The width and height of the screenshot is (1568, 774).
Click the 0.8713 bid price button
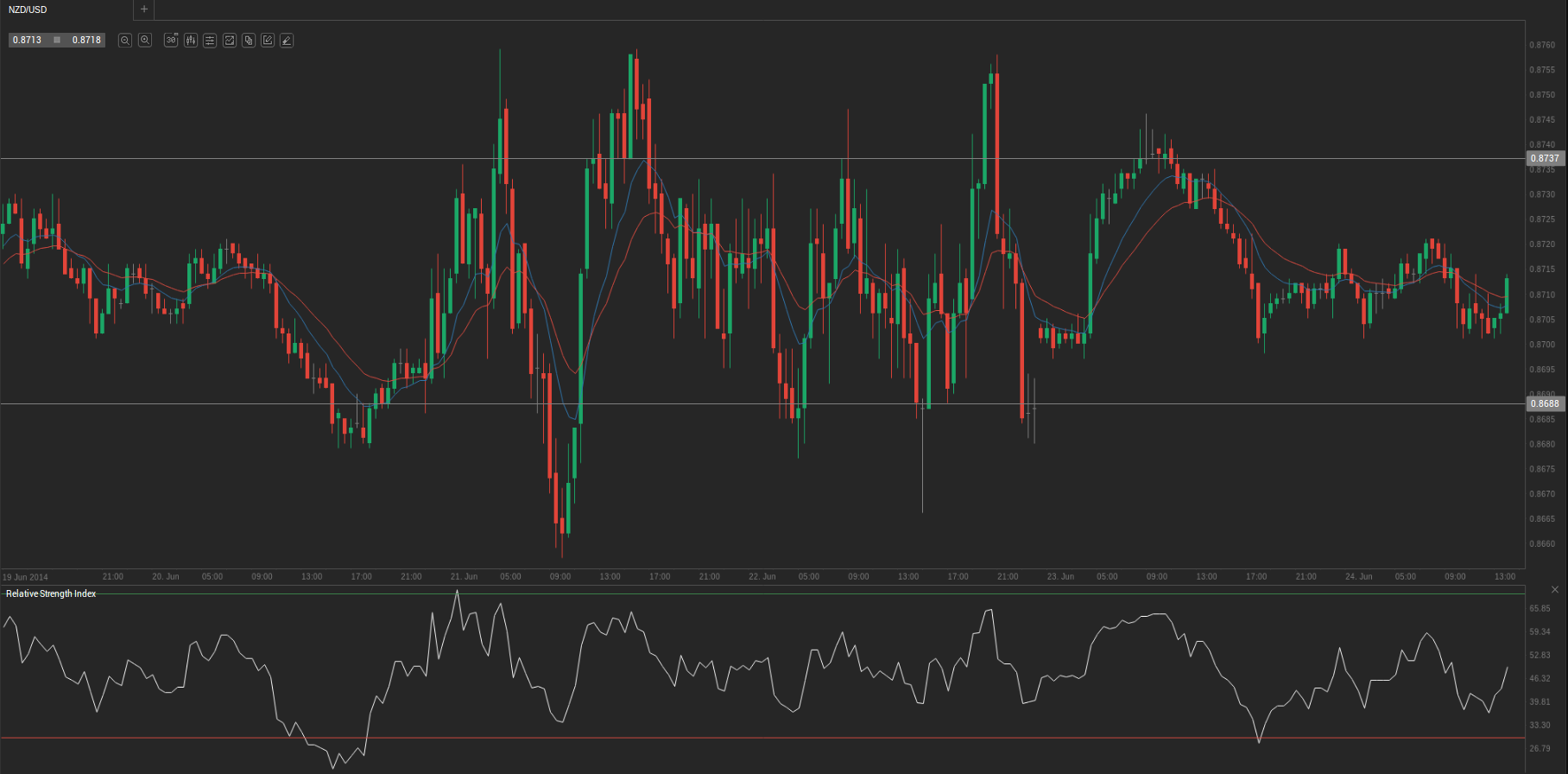tap(28, 41)
